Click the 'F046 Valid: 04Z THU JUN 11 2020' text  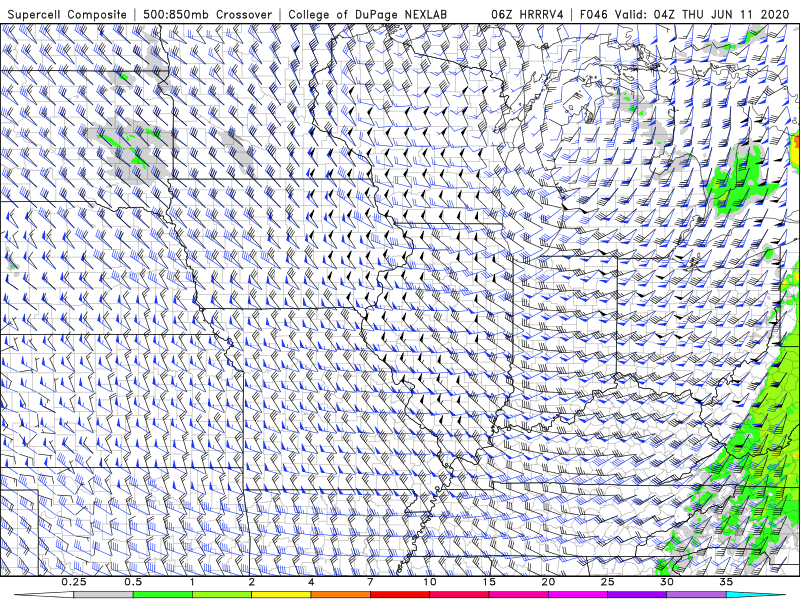(684, 14)
